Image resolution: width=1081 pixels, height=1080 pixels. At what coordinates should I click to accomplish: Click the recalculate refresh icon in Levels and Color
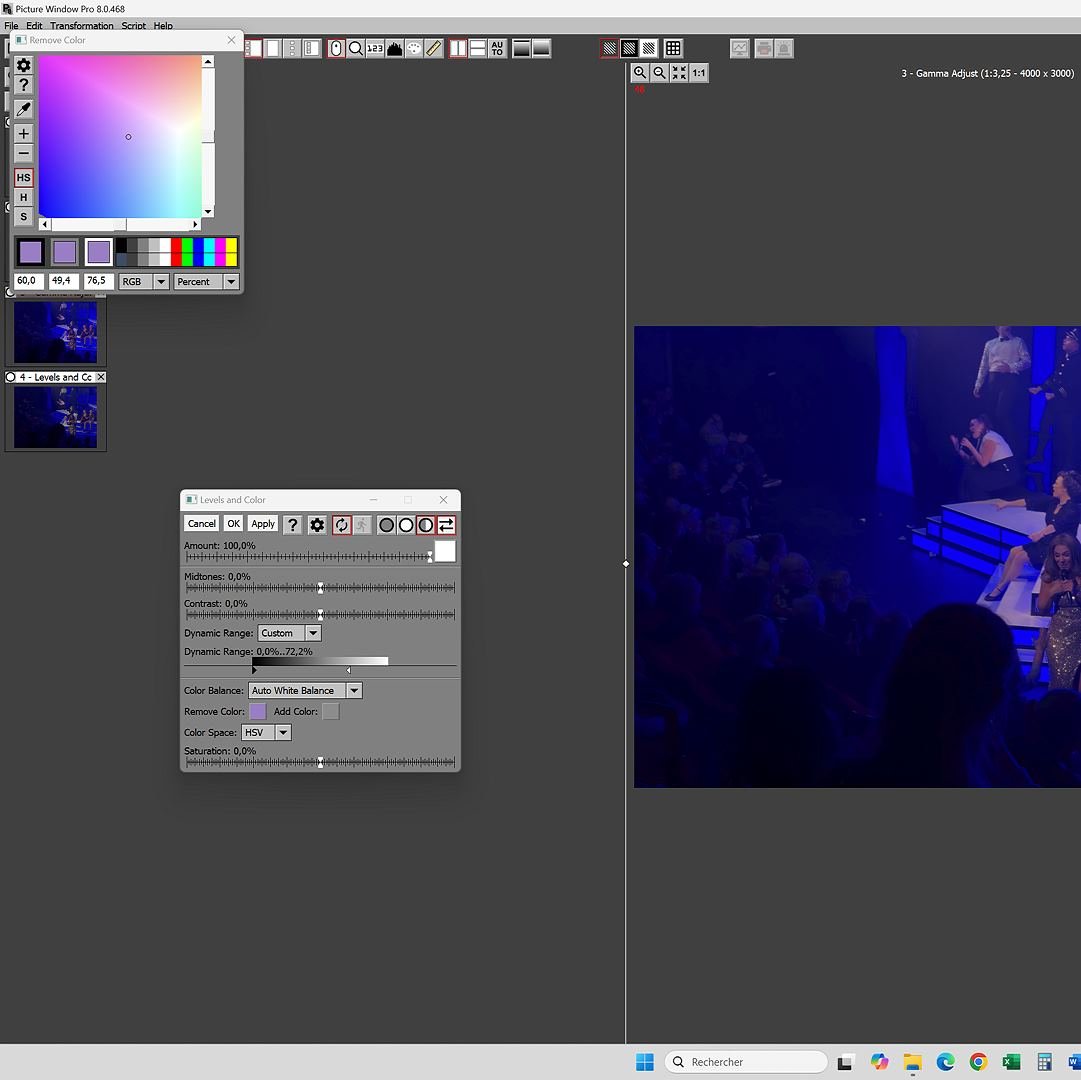341,524
